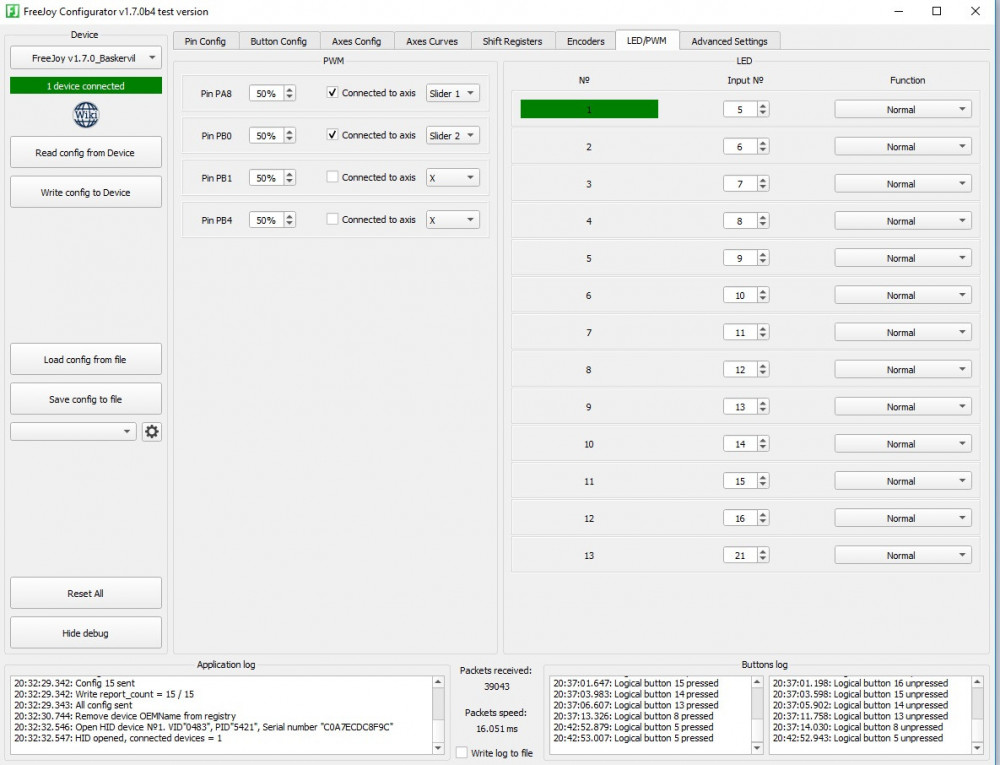The width and height of the screenshot is (1000, 765).
Task: Enable Connected to axis for Pin PB1
Action: click(x=332, y=177)
